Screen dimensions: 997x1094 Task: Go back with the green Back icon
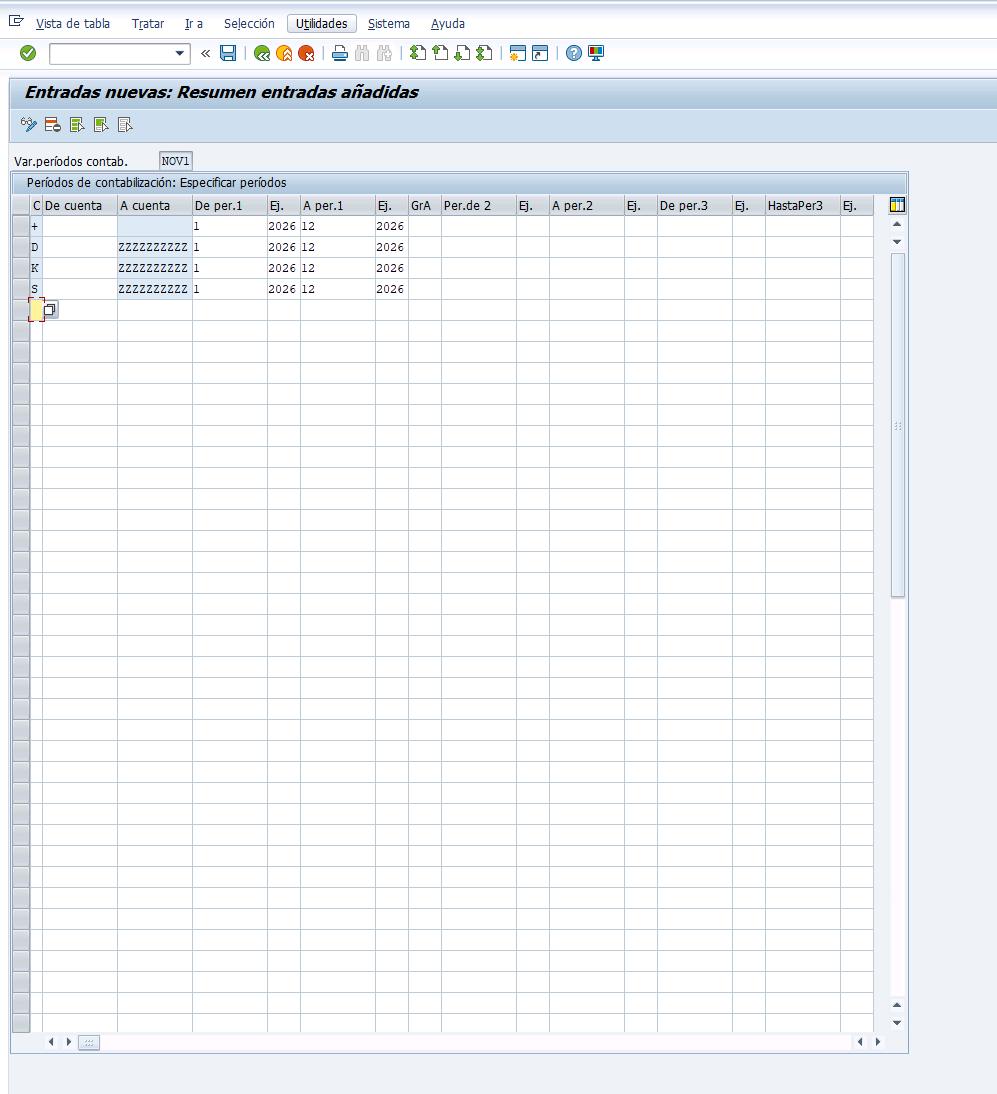coord(262,53)
